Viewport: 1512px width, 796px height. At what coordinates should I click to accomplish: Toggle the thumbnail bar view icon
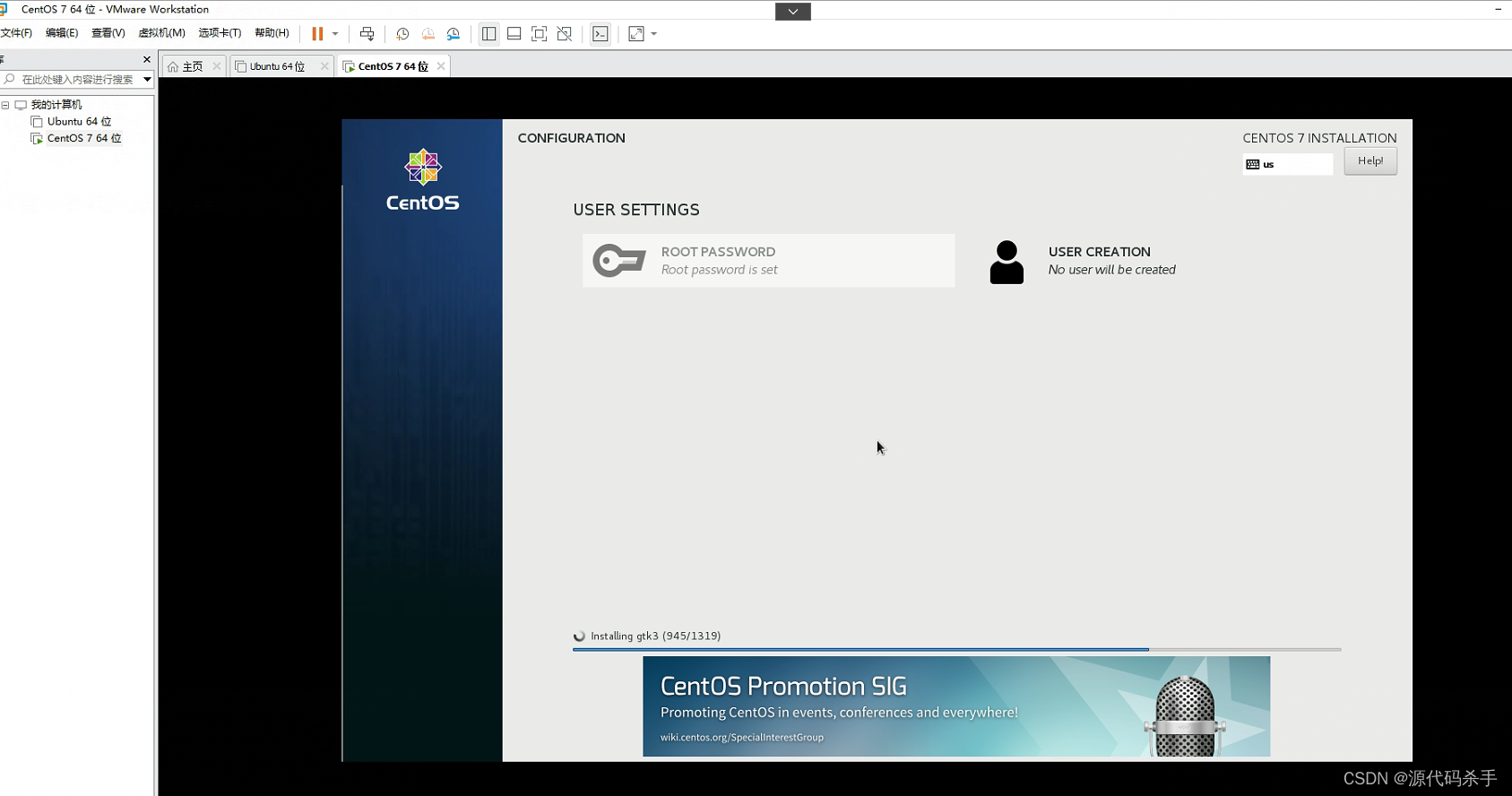pos(514,34)
